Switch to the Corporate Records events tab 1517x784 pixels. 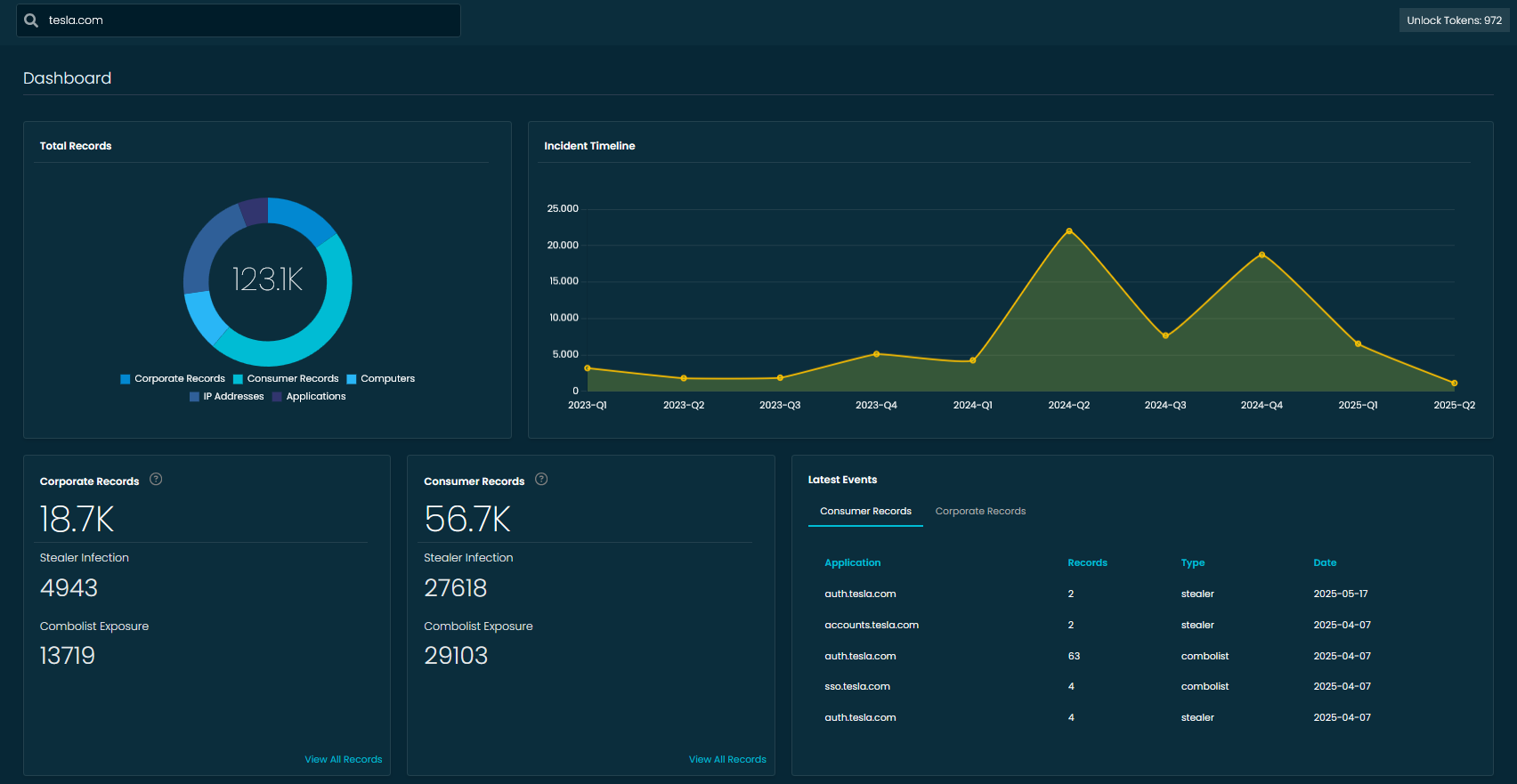[x=980, y=512]
